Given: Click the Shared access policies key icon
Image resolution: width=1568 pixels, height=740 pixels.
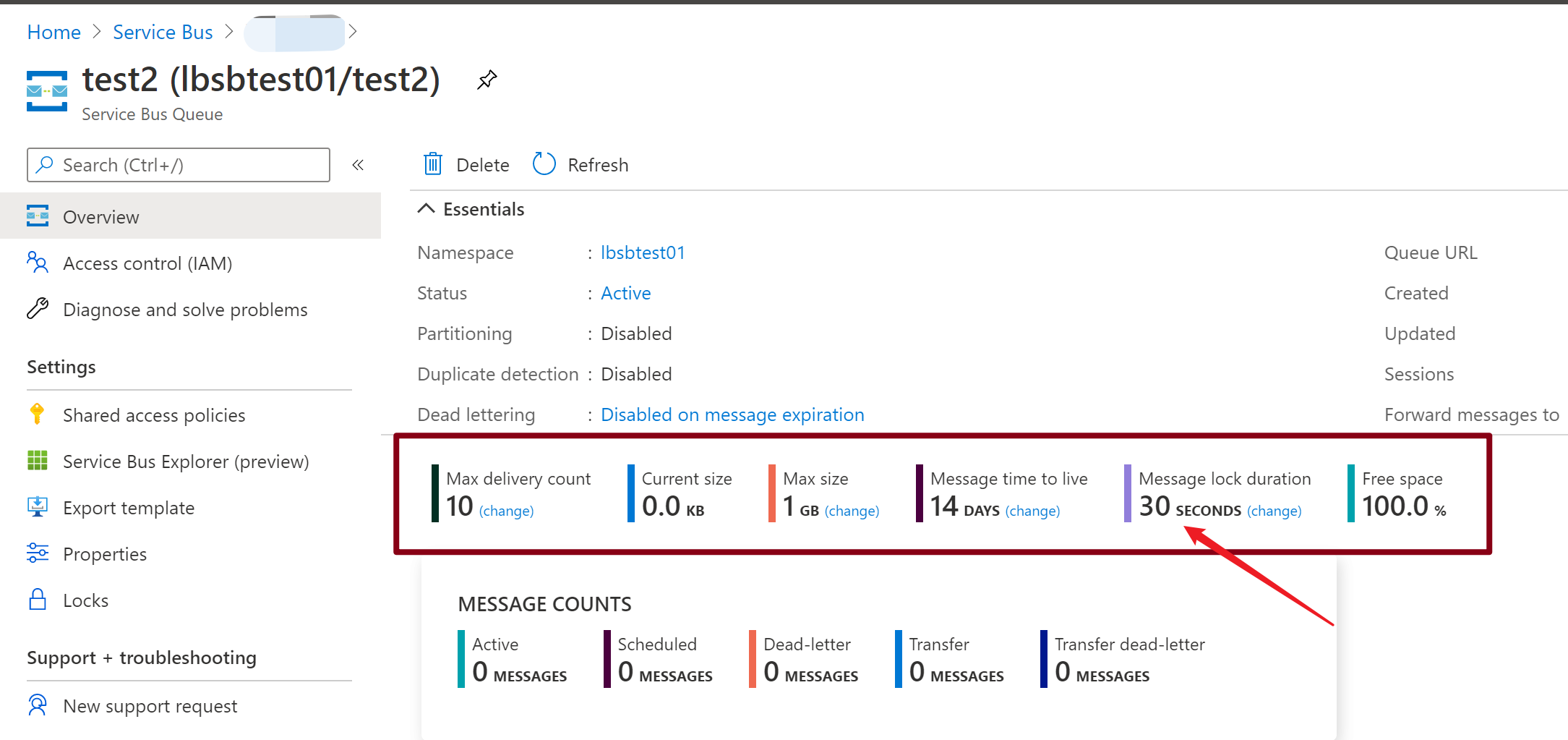Looking at the screenshot, I should (38, 414).
